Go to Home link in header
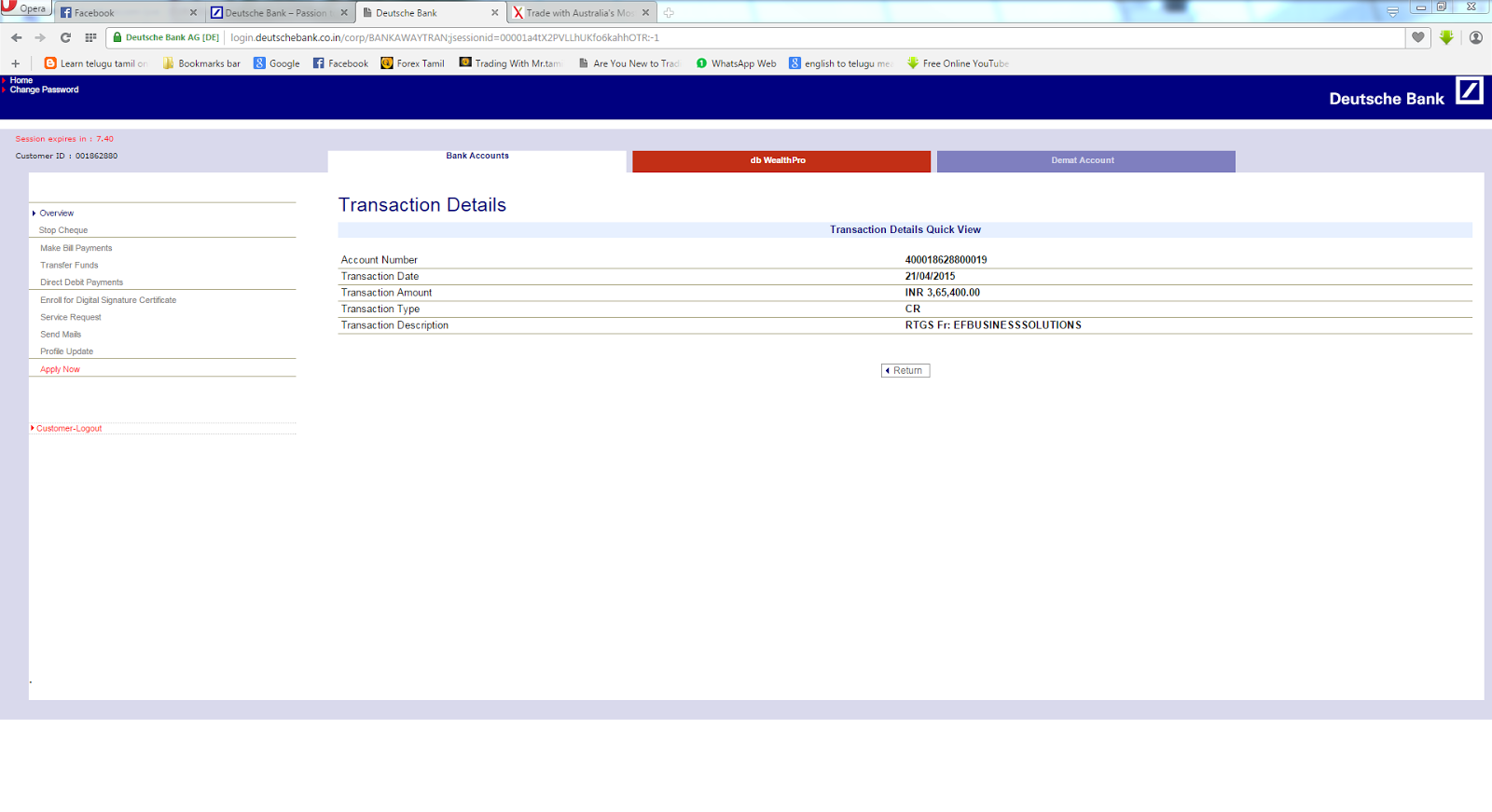Viewport: 1492px width, 812px height. [21, 80]
